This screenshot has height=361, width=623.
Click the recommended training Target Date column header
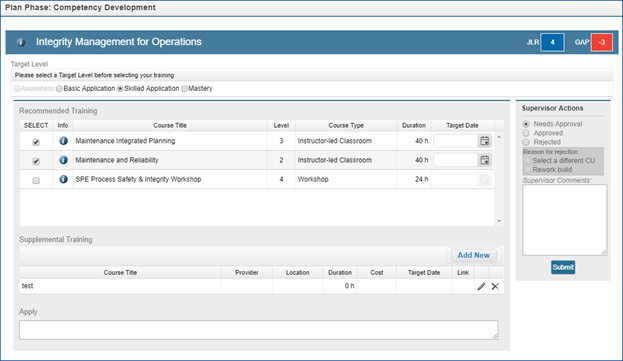[x=462, y=125]
